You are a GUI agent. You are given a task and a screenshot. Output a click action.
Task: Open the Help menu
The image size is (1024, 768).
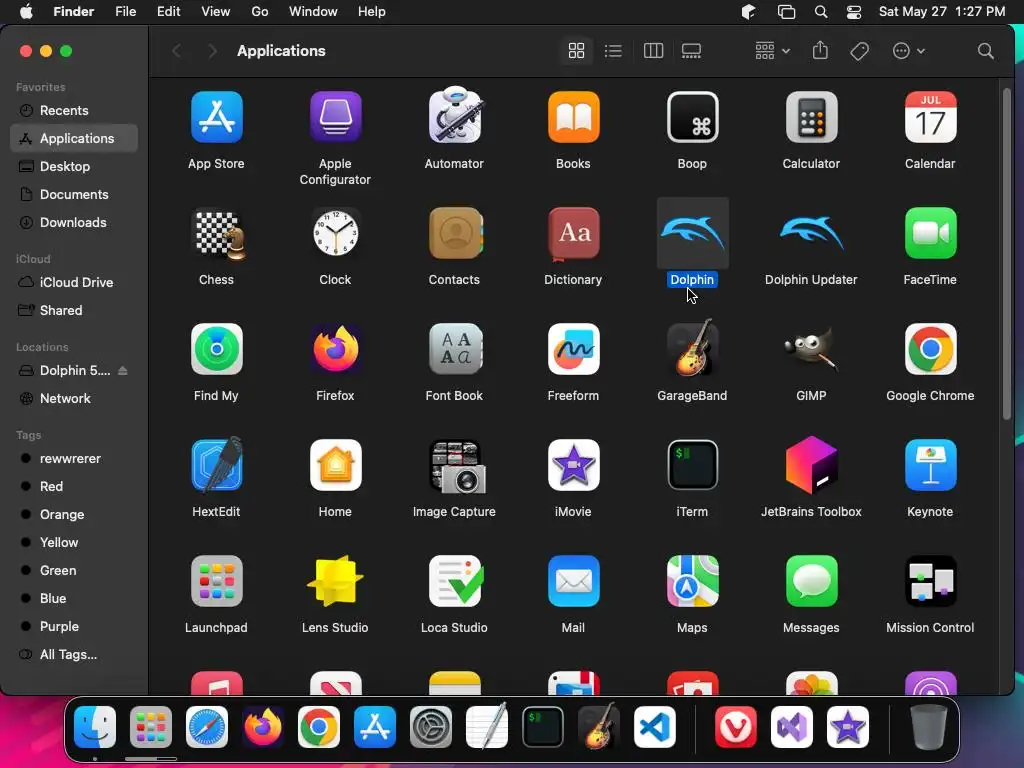click(x=372, y=12)
